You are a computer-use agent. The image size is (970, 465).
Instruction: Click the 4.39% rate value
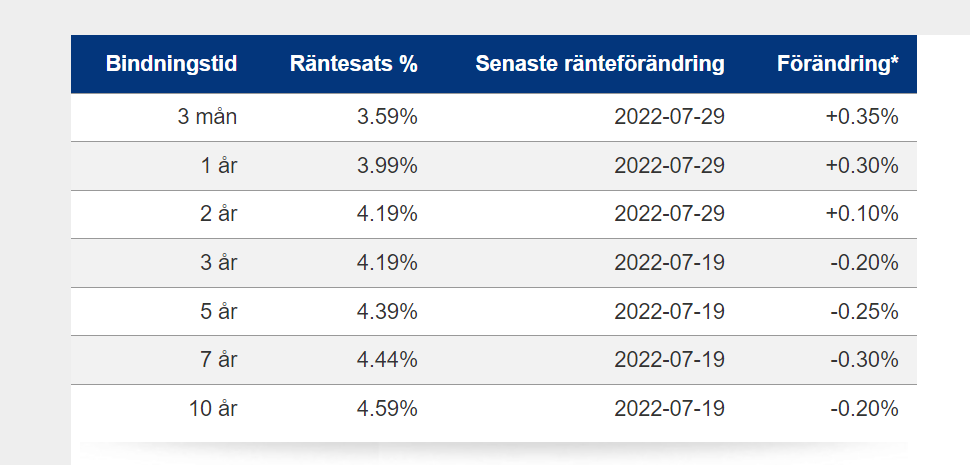[387, 311]
